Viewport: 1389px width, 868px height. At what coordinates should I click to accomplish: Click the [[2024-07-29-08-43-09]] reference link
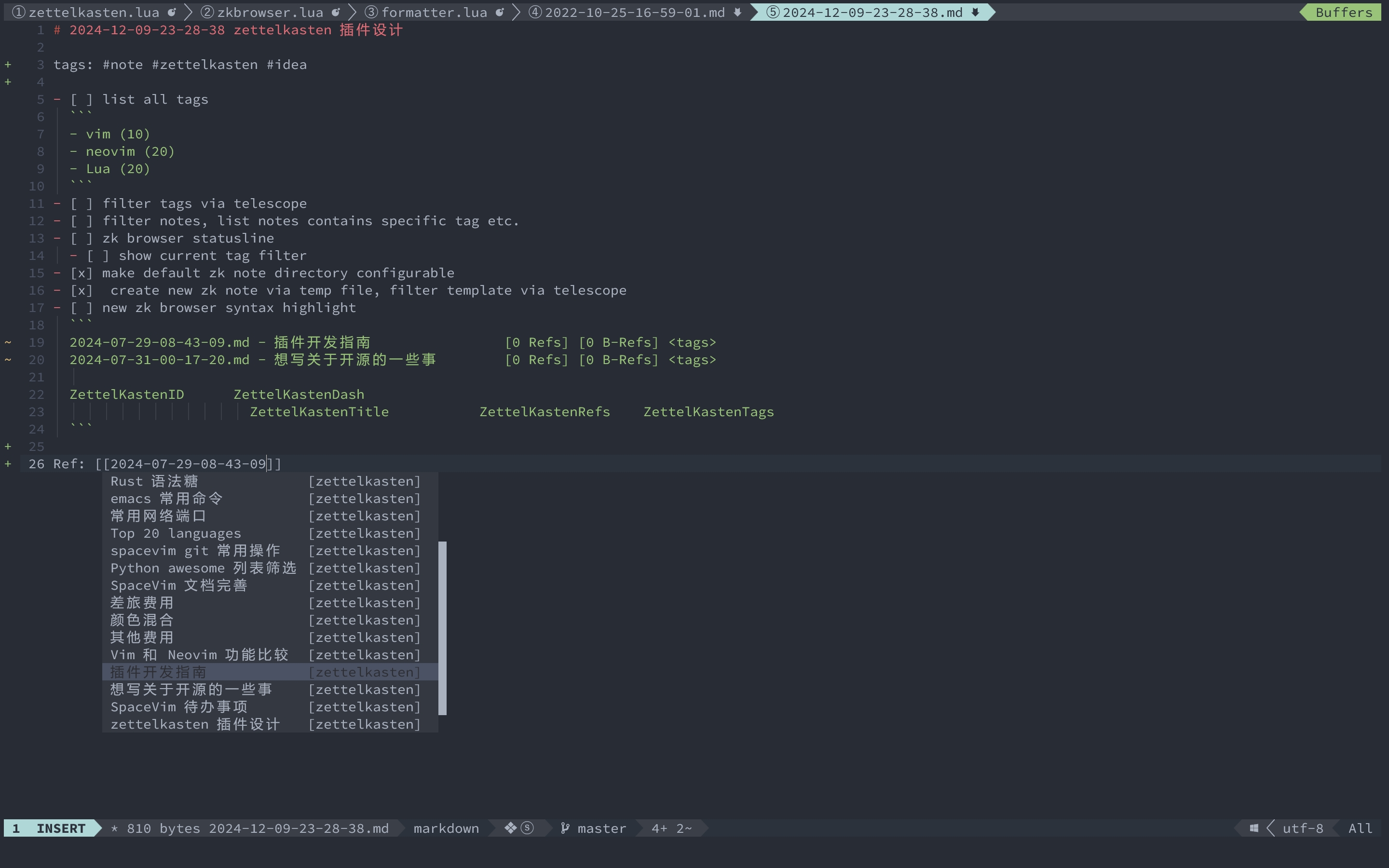coord(188,464)
